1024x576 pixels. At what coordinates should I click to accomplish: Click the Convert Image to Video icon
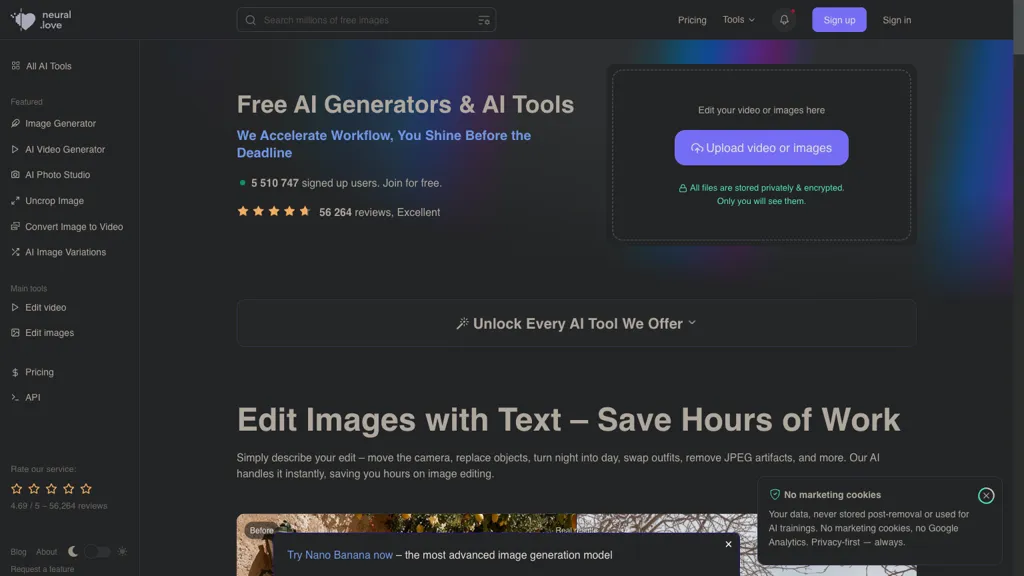coord(15,227)
